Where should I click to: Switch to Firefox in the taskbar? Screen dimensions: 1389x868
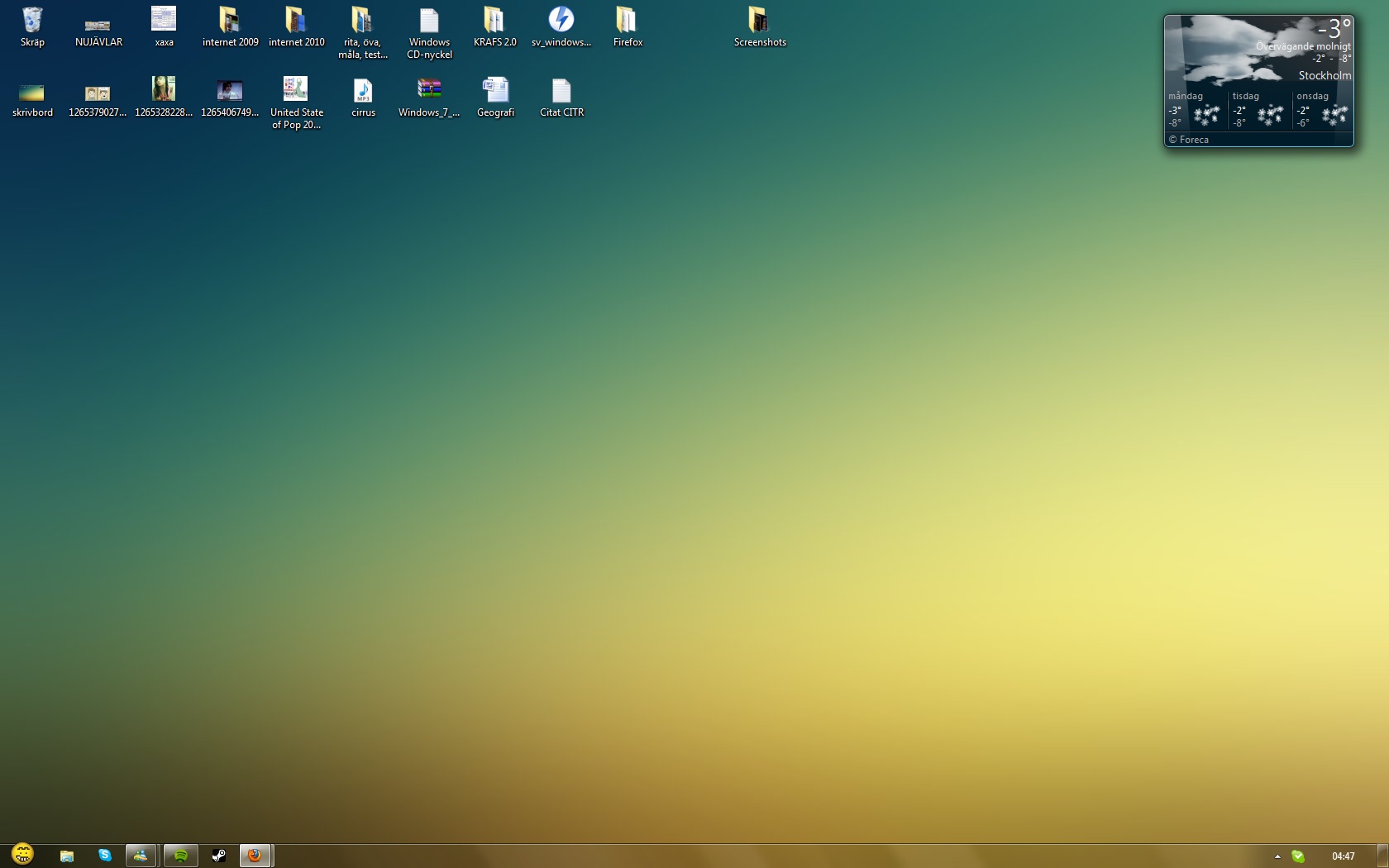(x=255, y=856)
